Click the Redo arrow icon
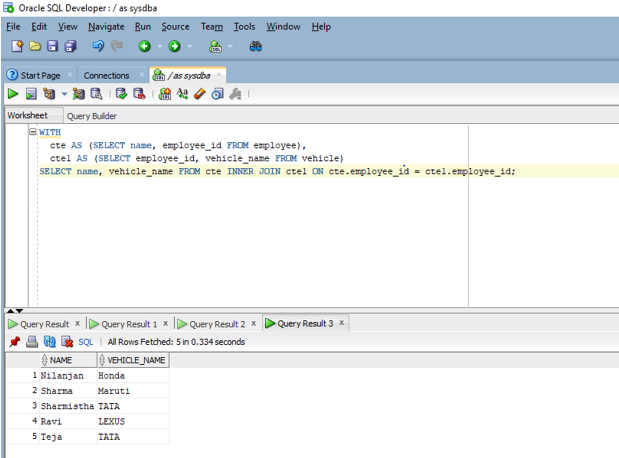Screen dimensions: 619x458 tap(116, 46)
